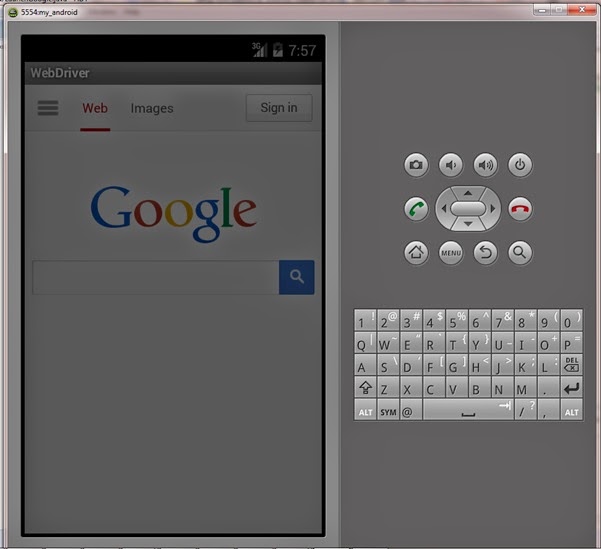Click the Q key on emulator keyboard
Screen dimensions: 601x549
[365, 342]
